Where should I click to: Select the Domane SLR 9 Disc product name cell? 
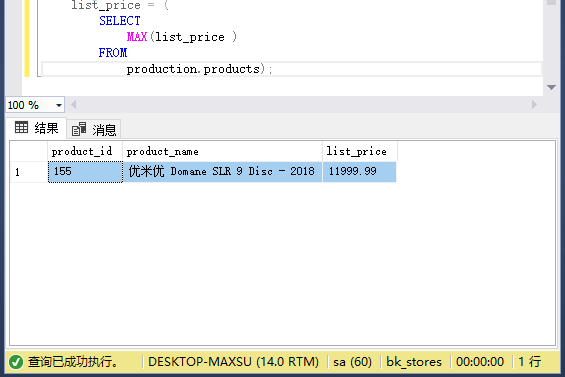(222, 172)
